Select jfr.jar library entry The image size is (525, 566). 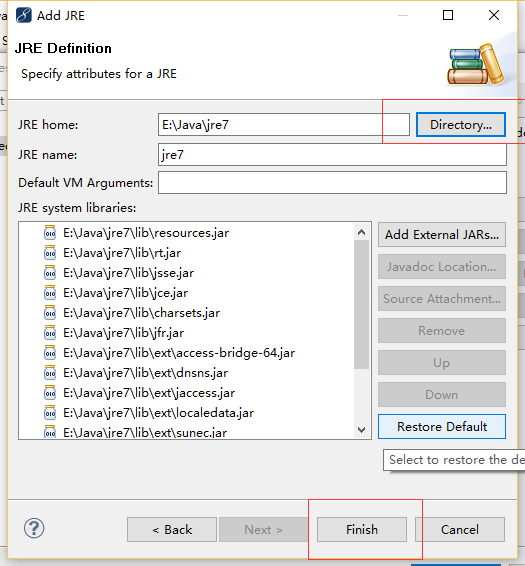click(123, 333)
